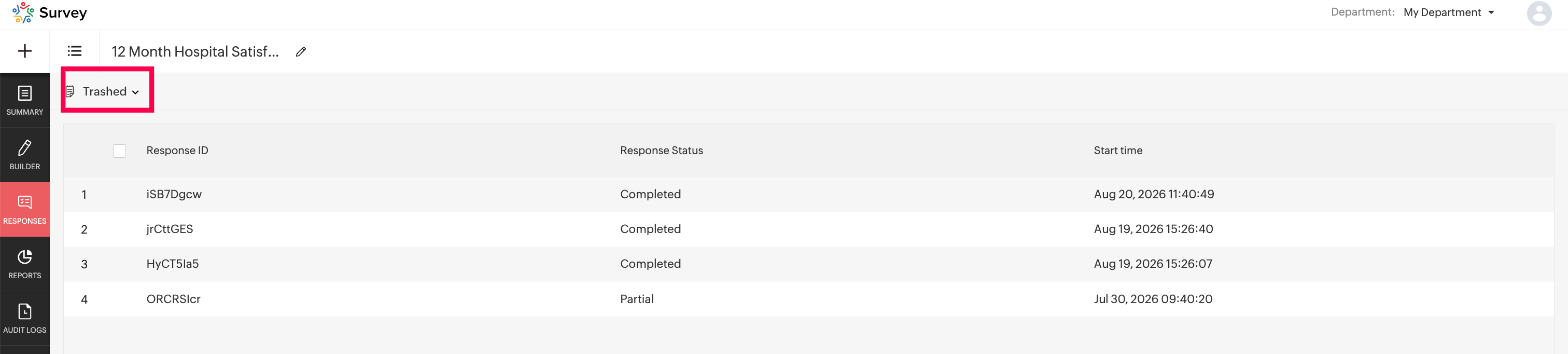Viewport: 1568px width, 354px height.
Task: Click the plus icon to create new survey
Action: [x=25, y=51]
